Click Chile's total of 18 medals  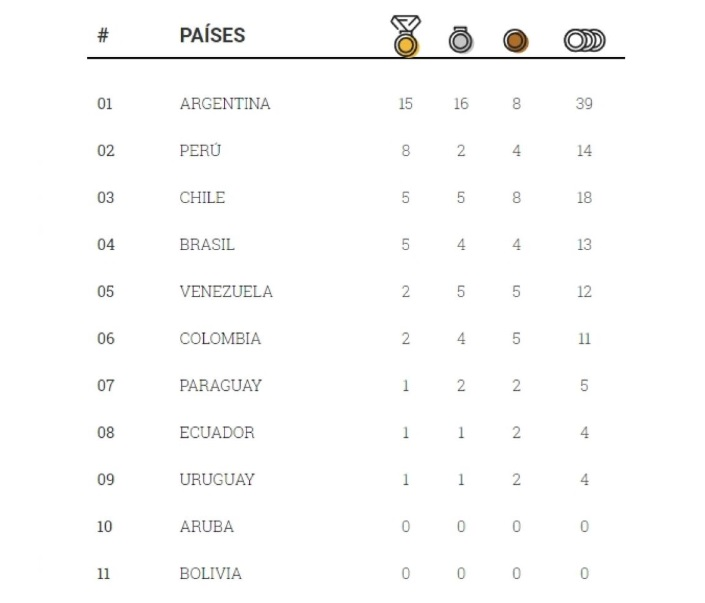tap(584, 197)
